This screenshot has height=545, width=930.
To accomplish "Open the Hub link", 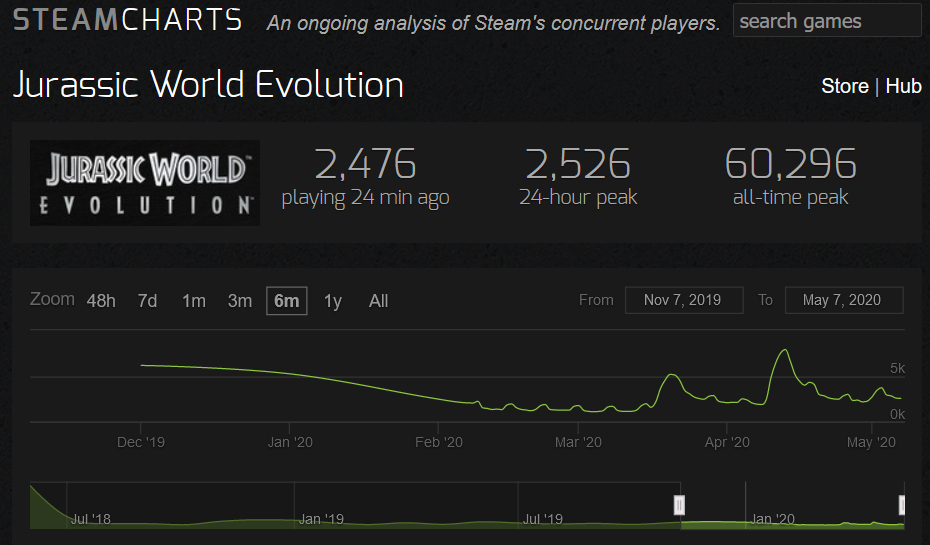I will point(903,86).
